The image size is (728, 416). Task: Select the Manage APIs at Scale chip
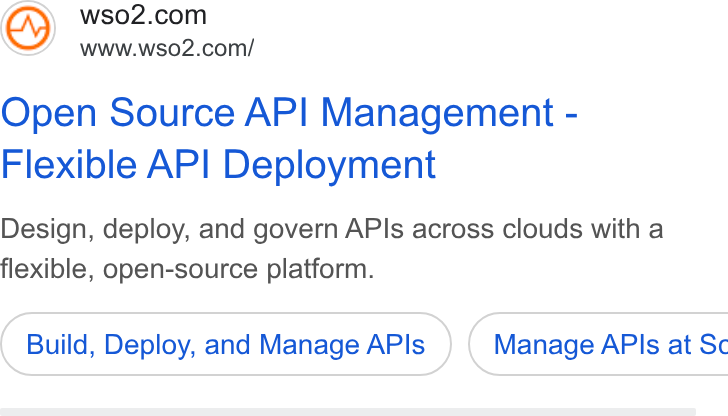[x=598, y=344]
